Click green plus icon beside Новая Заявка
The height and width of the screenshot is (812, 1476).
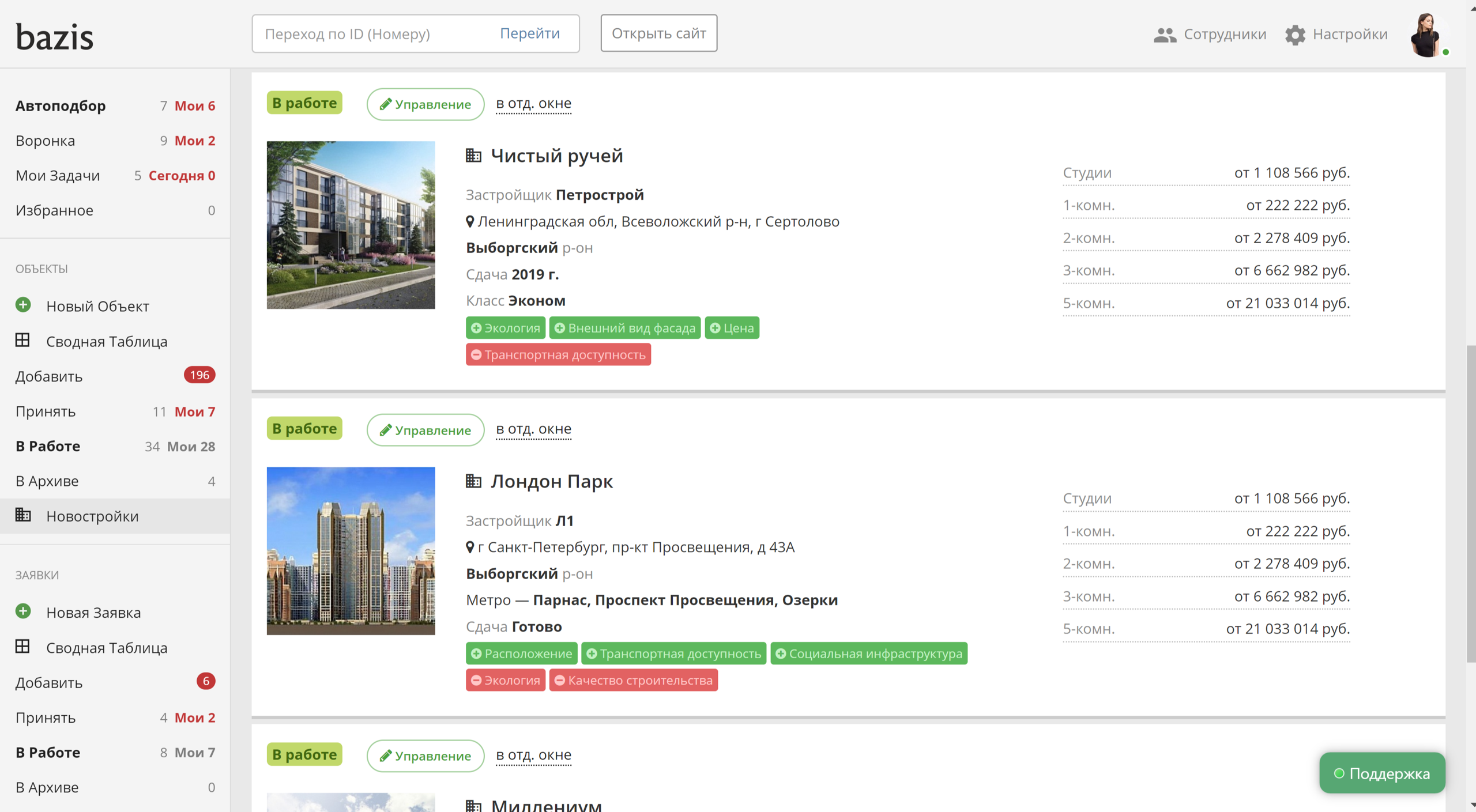[x=23, y=611]
